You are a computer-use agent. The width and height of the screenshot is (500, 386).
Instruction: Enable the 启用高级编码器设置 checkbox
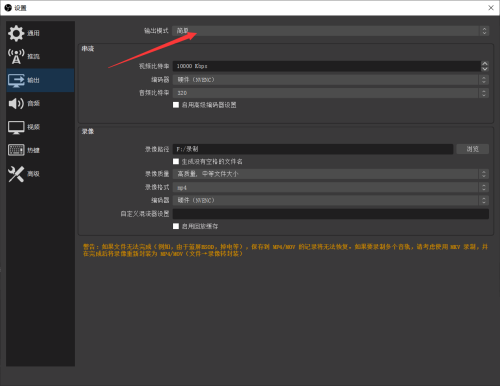[176, 105]
